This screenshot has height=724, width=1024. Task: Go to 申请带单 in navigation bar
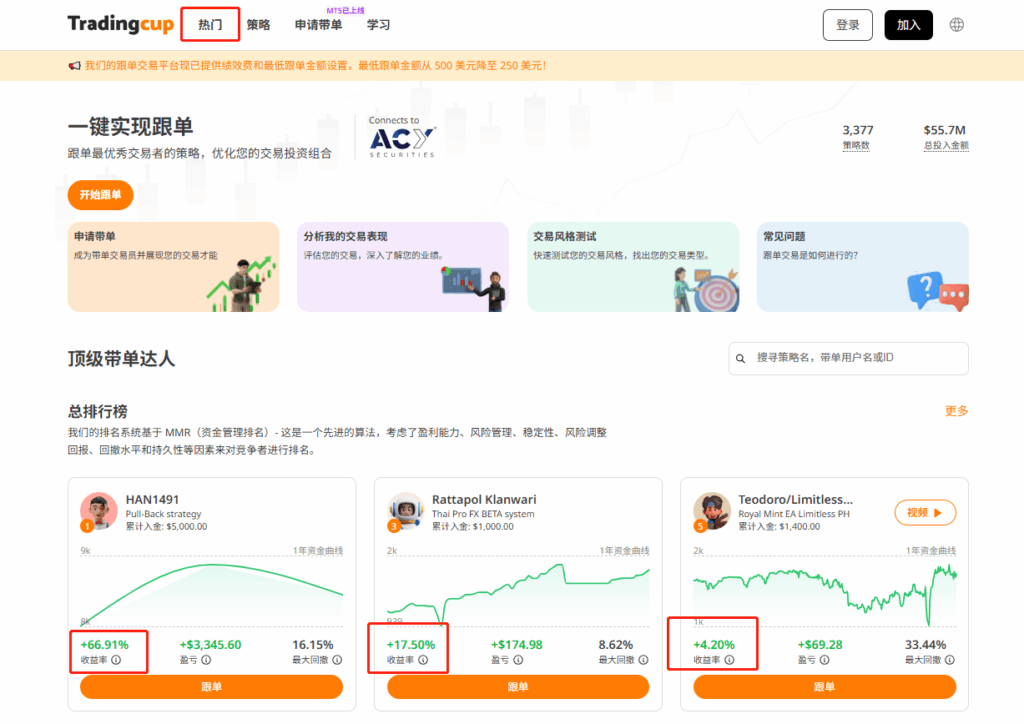(318, 25)
